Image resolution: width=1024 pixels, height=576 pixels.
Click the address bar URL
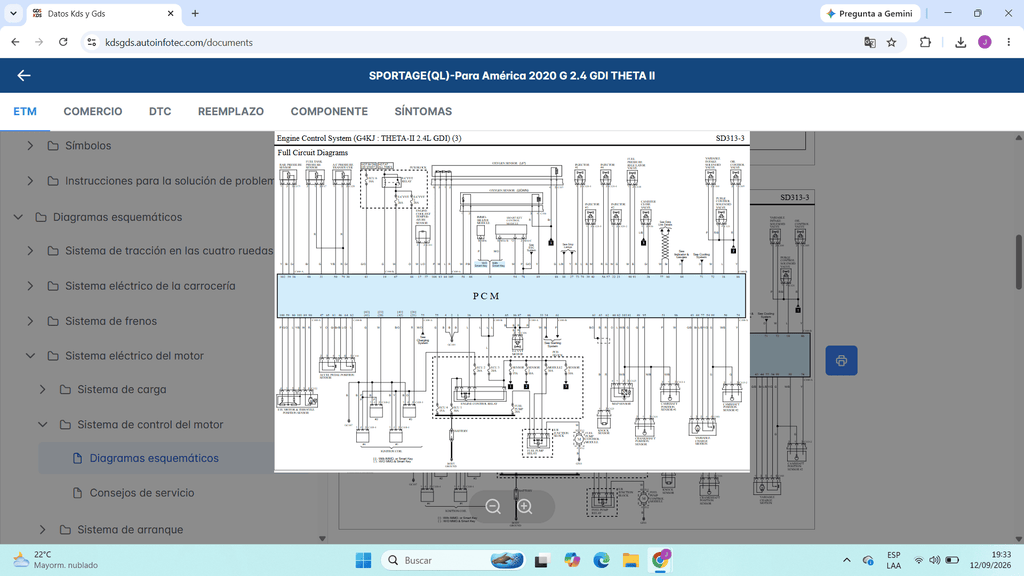[179, 42]
